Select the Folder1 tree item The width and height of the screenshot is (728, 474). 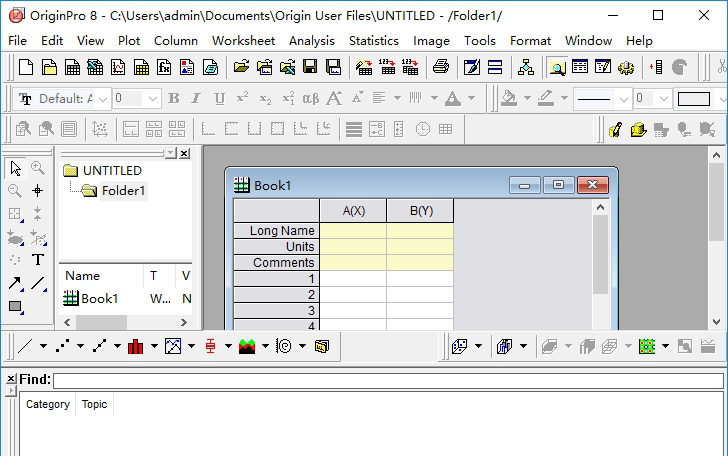[x=123, y=191]
